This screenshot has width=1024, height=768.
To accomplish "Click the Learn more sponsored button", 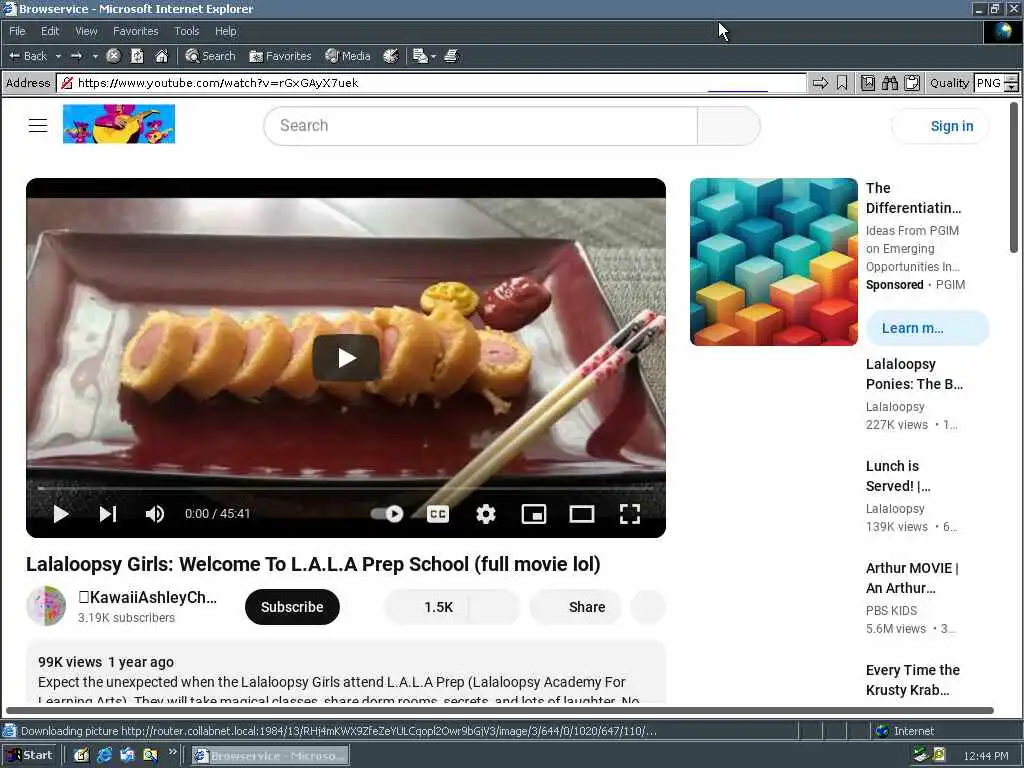I will (x=927, y=328).
